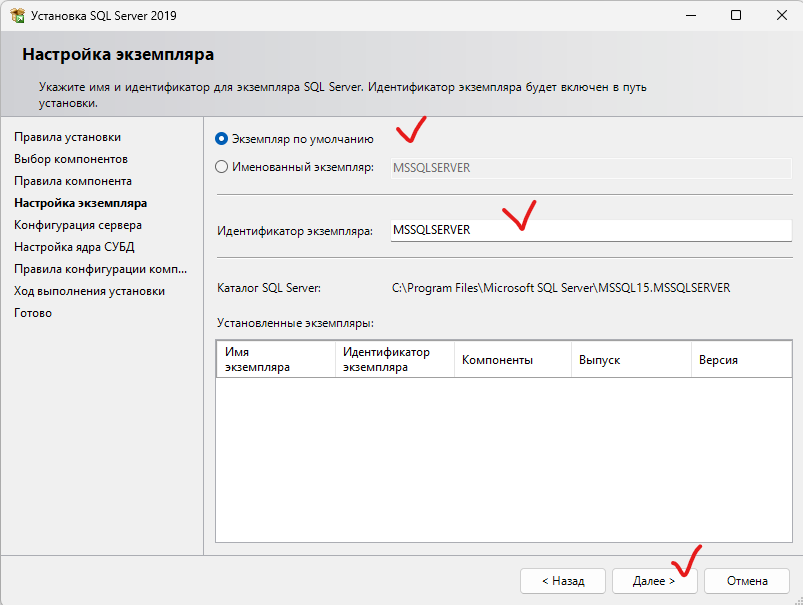Open the "Правила установки" step in sidebar
The image size is (803, 605).
pyautogui.click(x=68, y=137)
